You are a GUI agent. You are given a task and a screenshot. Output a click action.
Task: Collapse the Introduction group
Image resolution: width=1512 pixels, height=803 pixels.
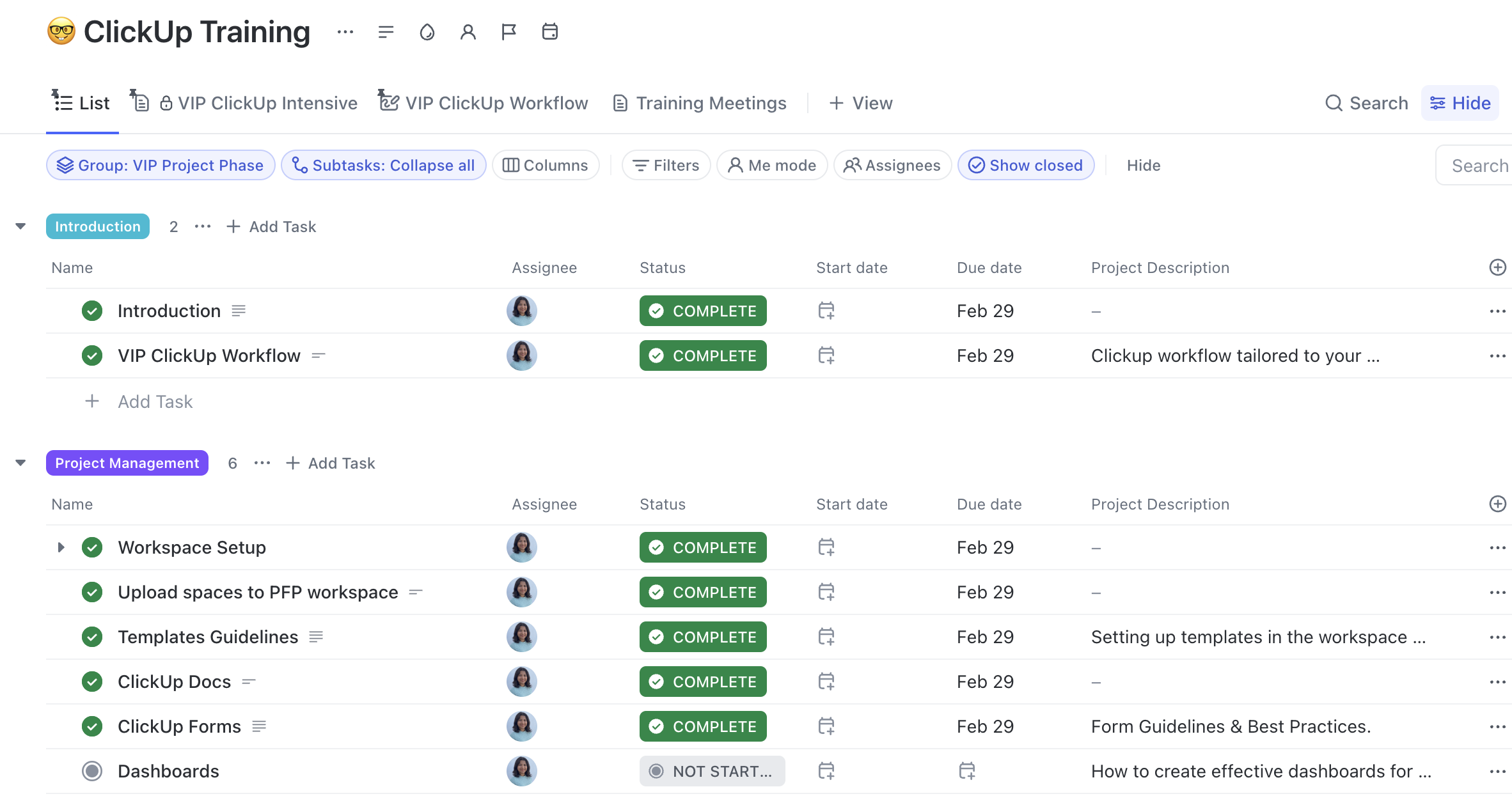pos(20,226)
